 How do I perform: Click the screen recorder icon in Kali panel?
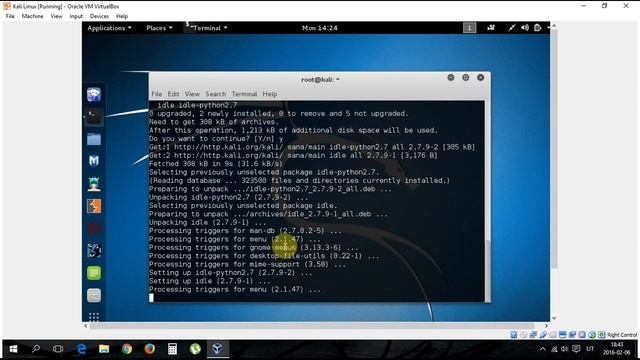[491, 28]
